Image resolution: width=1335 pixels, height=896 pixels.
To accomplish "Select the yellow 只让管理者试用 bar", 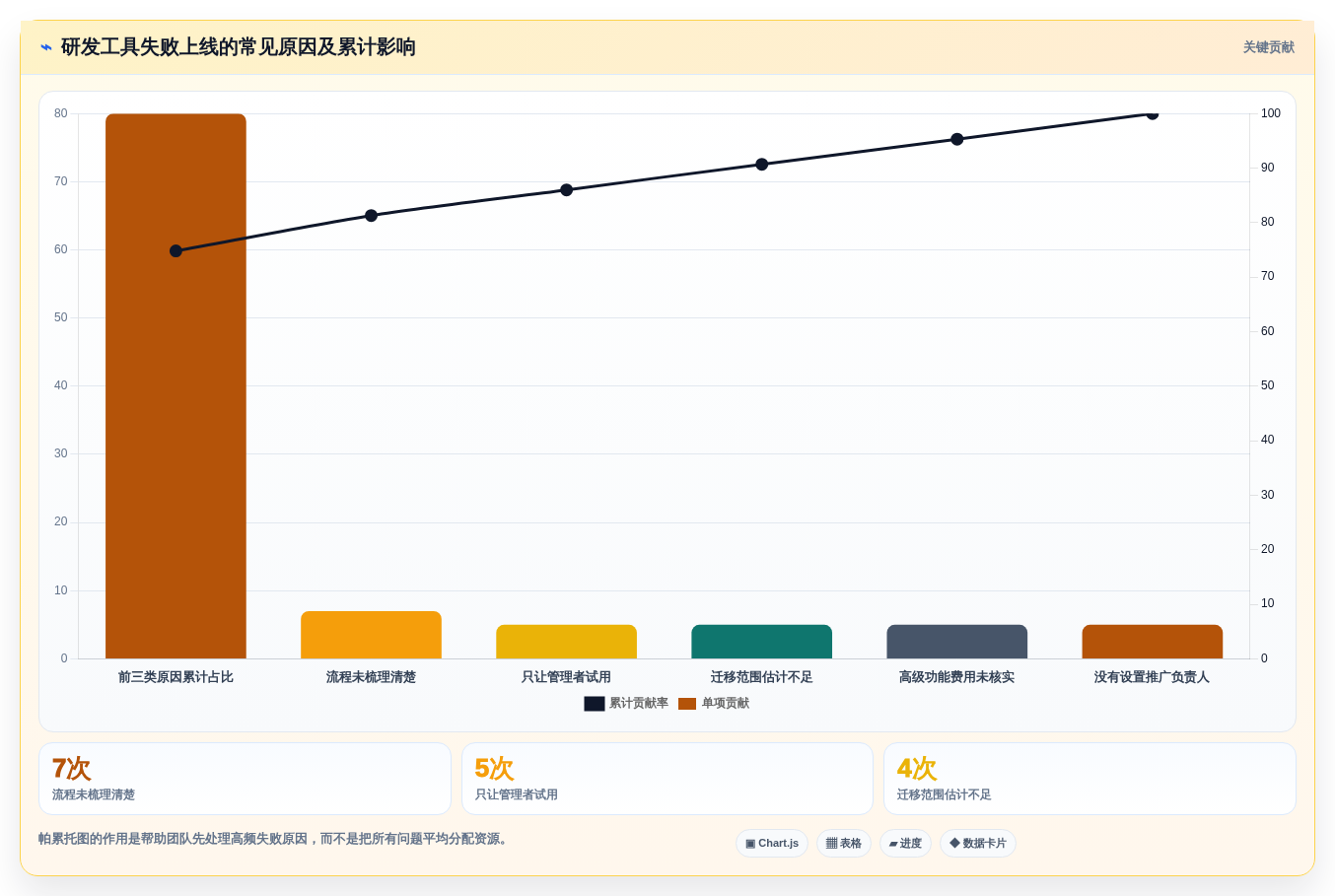I will point(566,642).
